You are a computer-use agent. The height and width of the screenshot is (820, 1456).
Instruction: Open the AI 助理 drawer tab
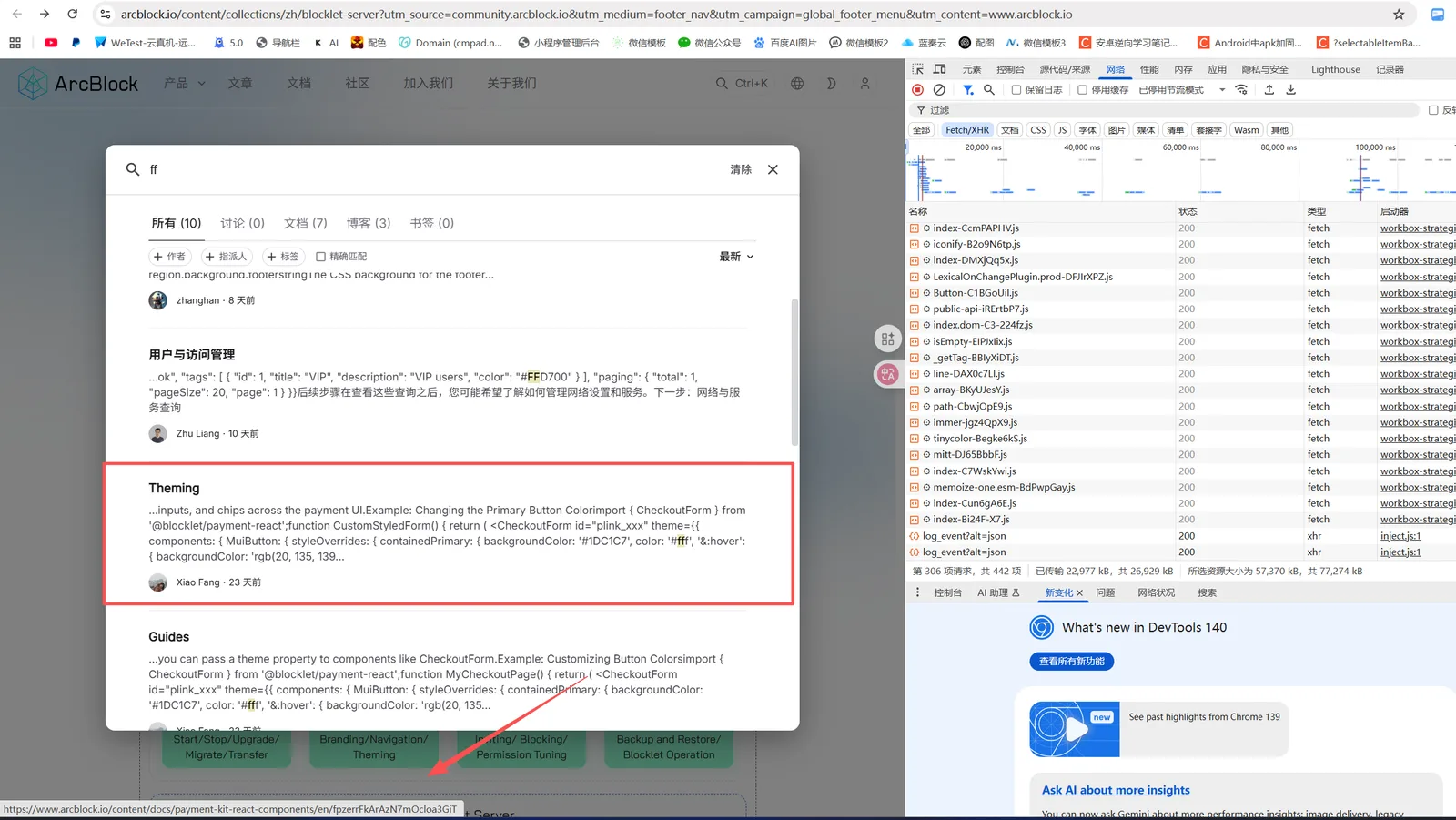pyautogui.click(x=998, y=592)
